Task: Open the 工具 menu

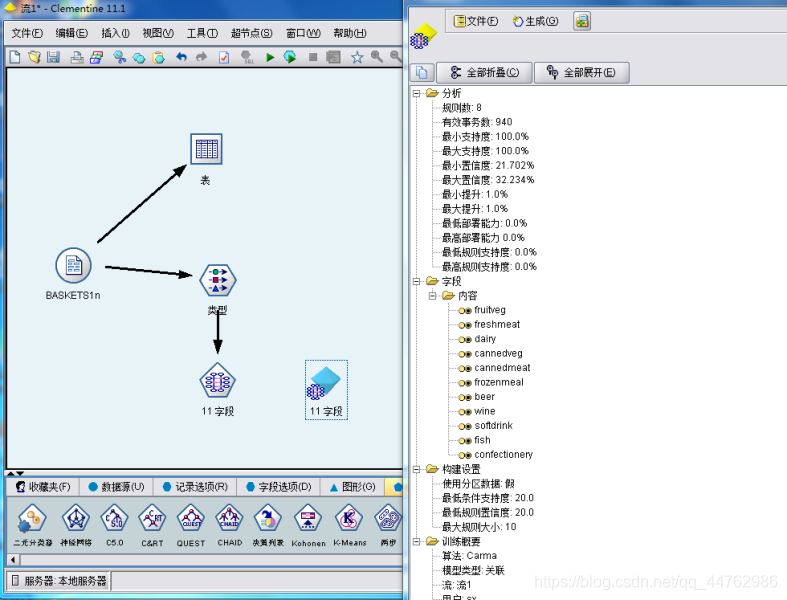Action: (202, 33)
